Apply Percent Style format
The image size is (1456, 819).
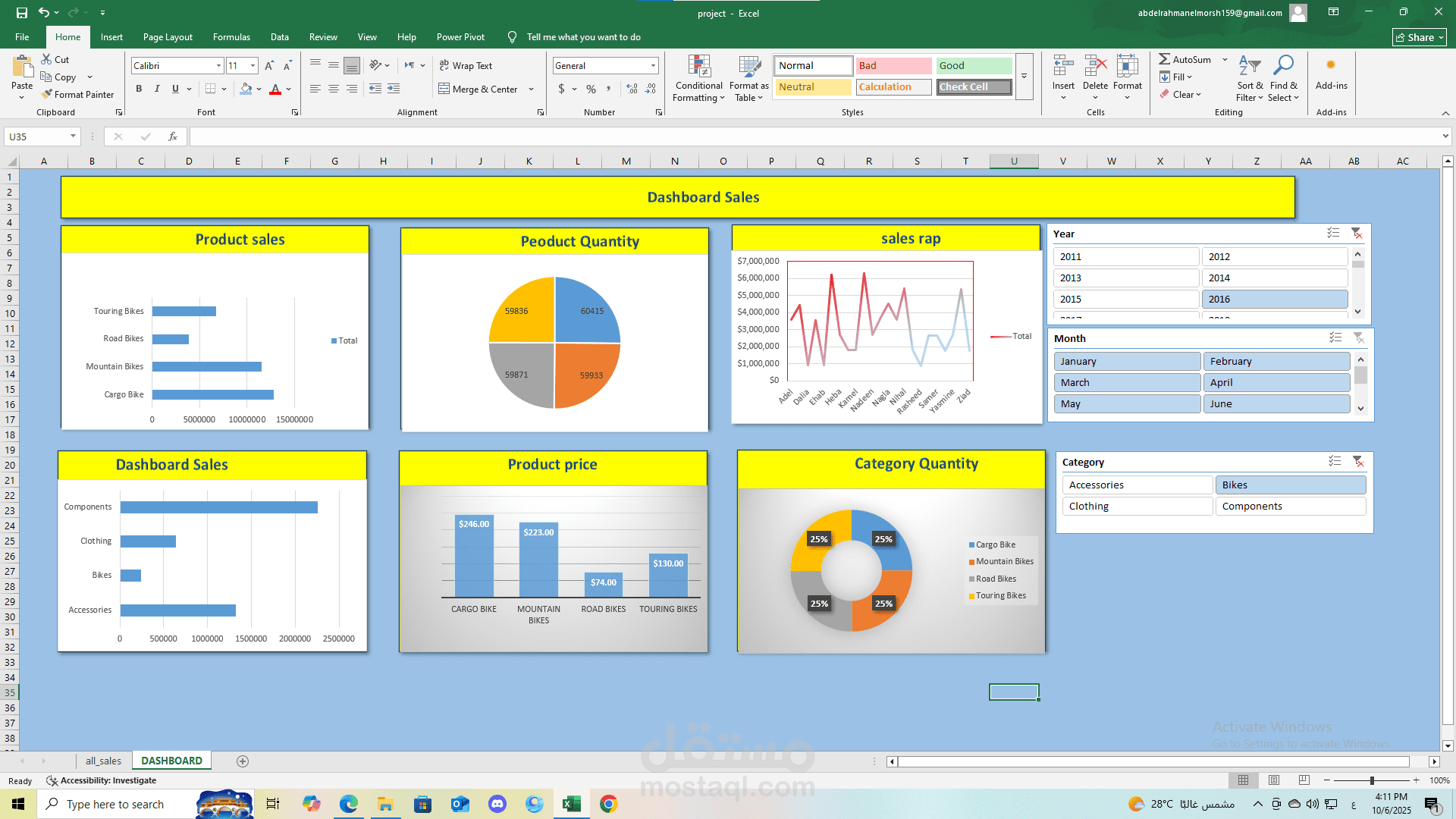click(x=591, y=89)
